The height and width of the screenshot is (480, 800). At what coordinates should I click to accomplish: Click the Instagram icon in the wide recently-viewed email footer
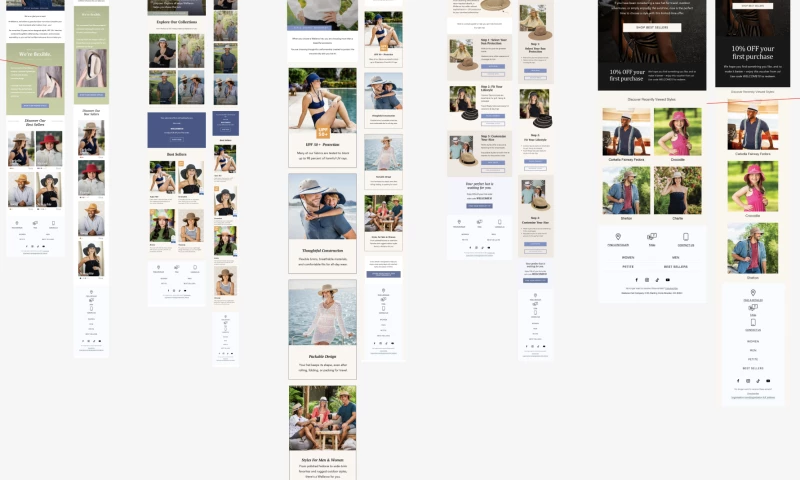coord(647,280)
